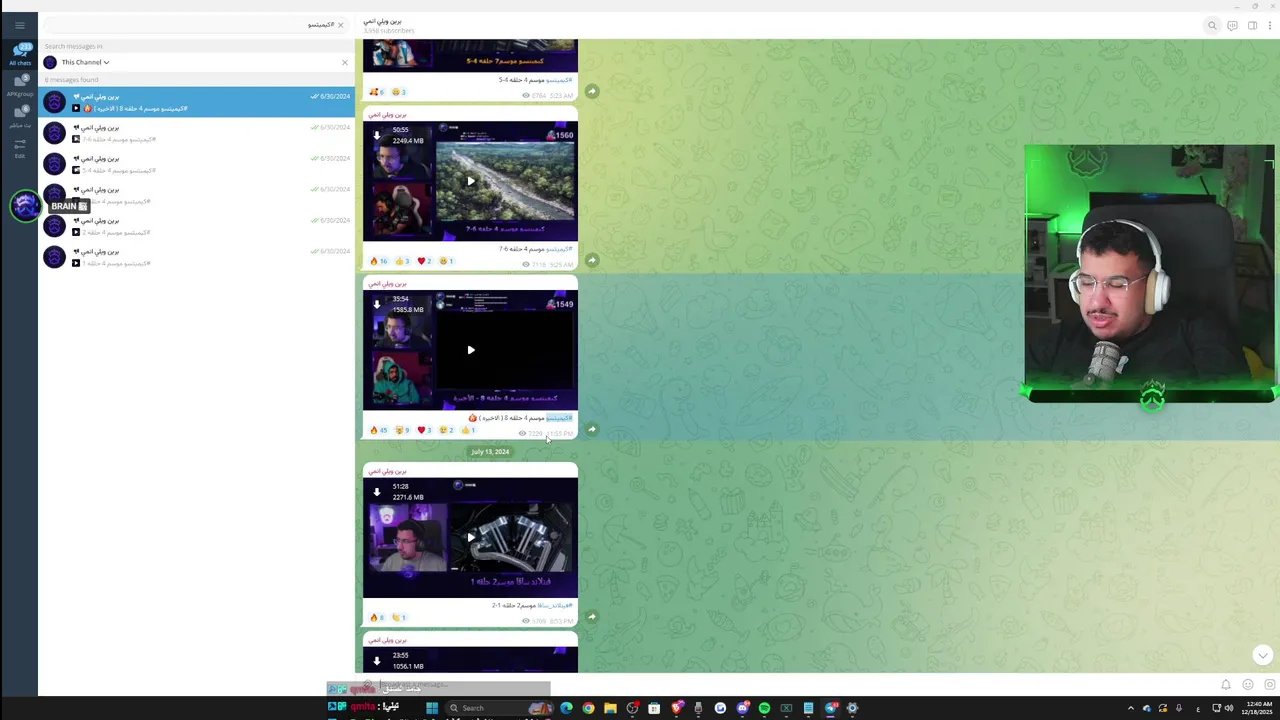Click the hashtag in episodes 7-6 caption
Viewport: 1280px width, 720px height.
(559, 249)
